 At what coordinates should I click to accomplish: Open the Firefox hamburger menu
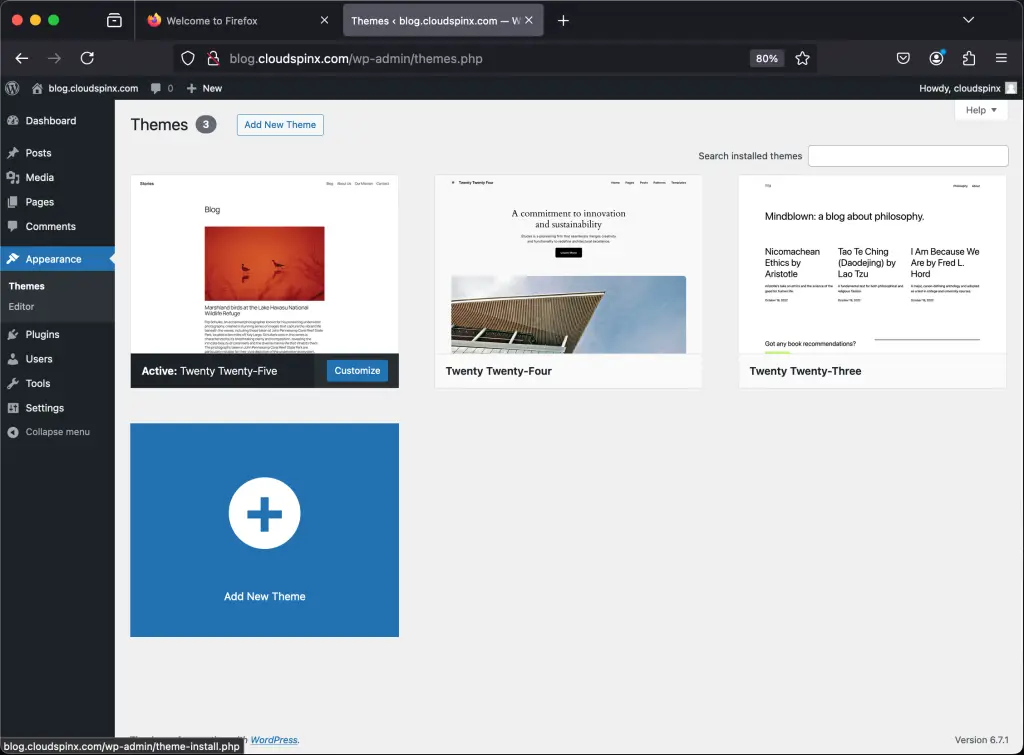tap(1001, 58)
